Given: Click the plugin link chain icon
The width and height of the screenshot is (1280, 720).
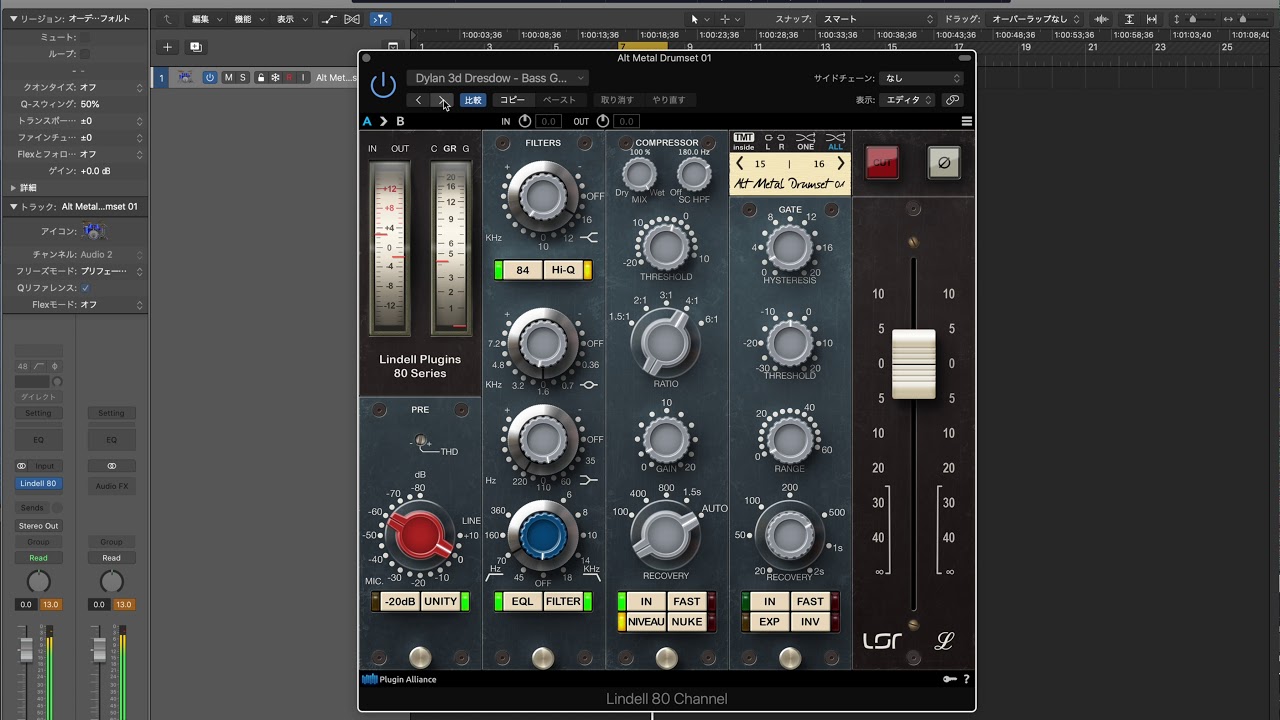Looking at the screenshot, I should click(x=952, y=100).
